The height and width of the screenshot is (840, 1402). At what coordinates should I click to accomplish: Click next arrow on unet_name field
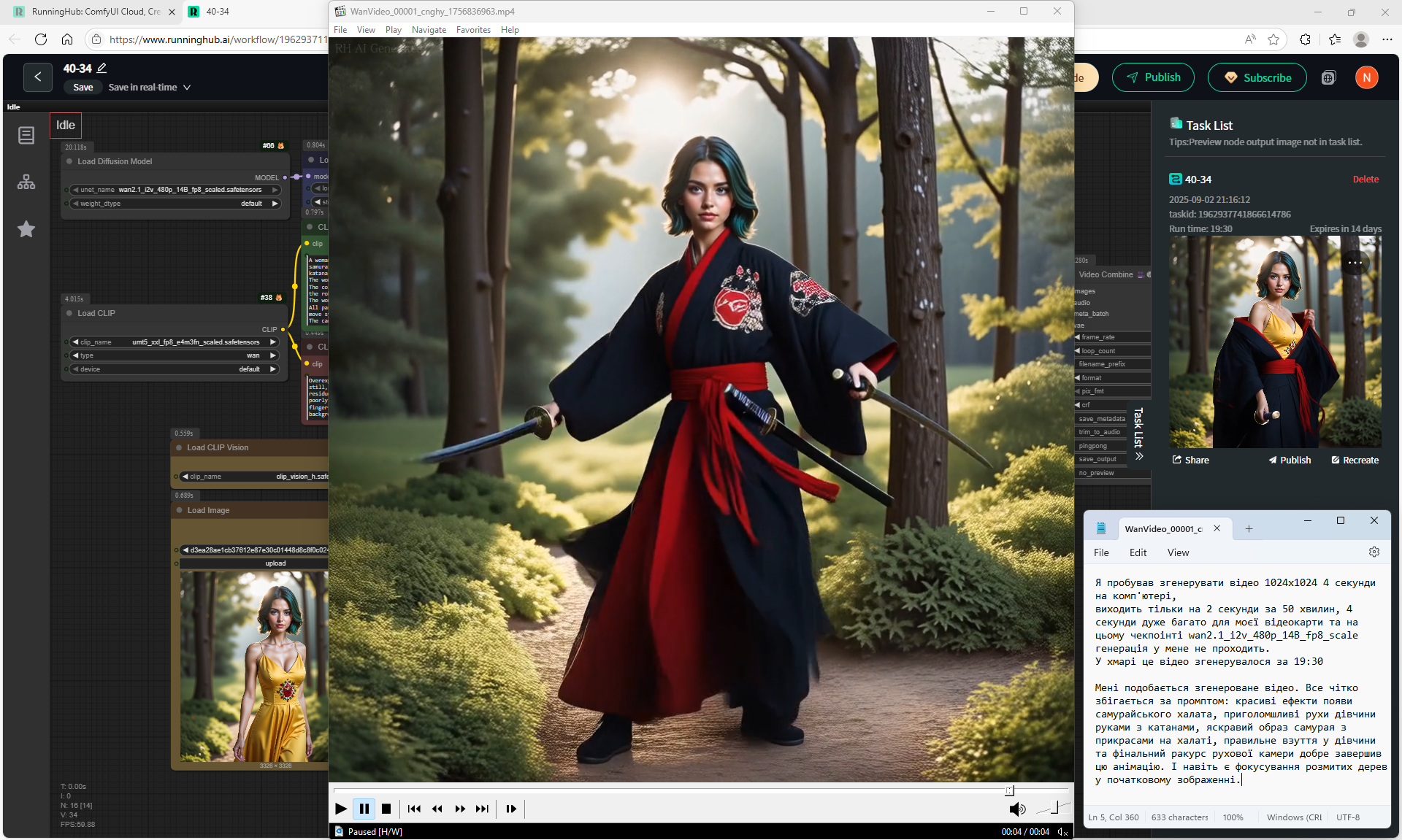pyautogui.click(x=275, y=190)
